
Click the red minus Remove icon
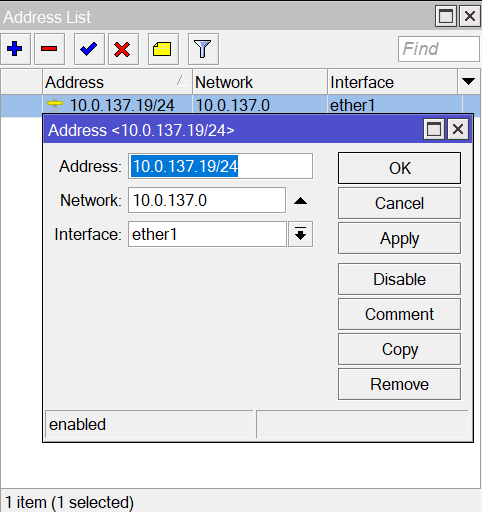pyautogui.click(x=49, y=49)
